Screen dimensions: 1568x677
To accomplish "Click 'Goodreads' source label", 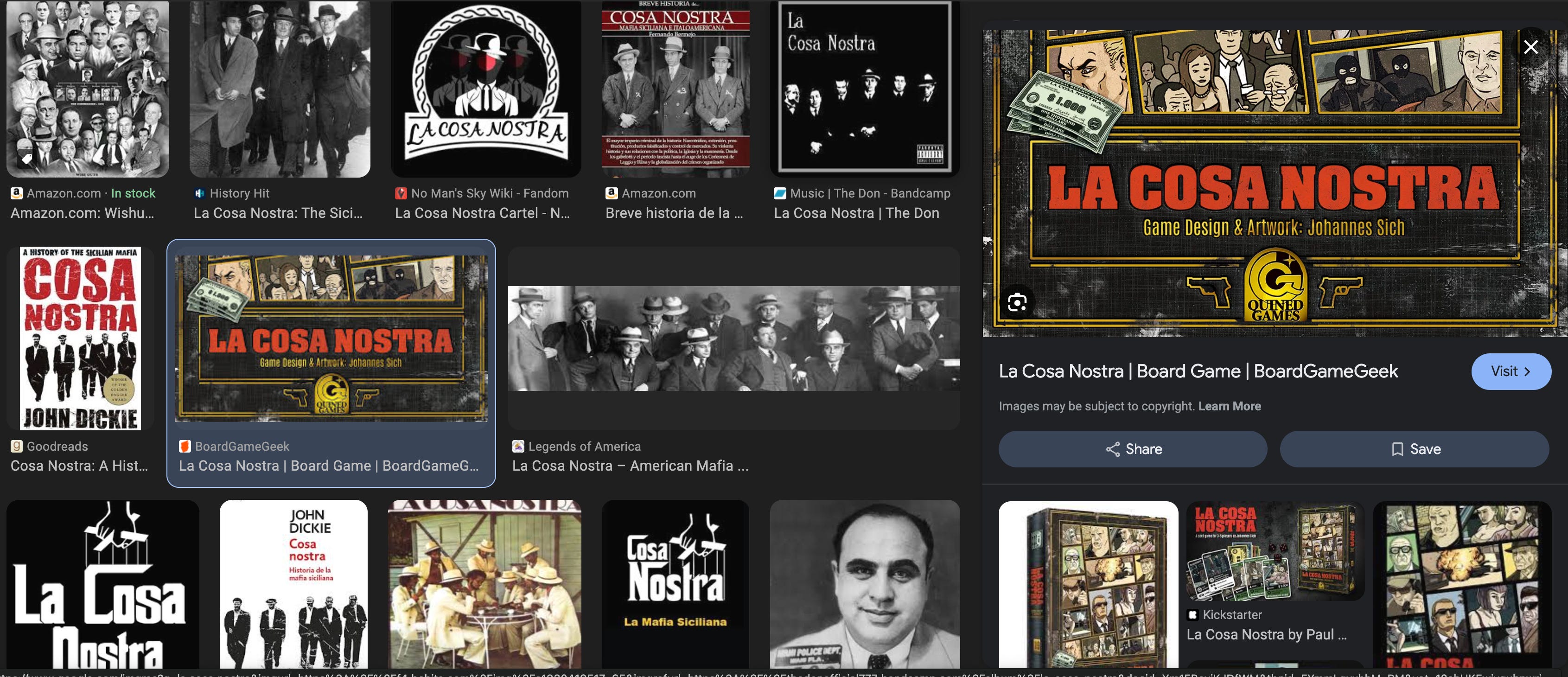I will [x=57, y=446].
